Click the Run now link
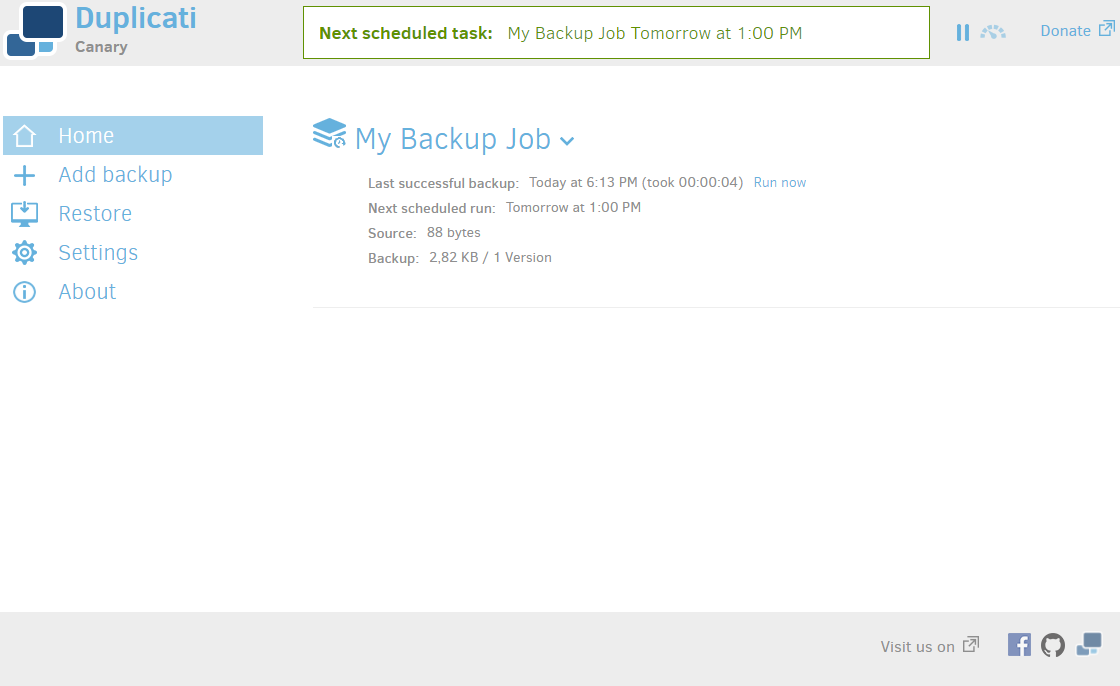This screenshot has height=686, width=1120. point(780,183)
